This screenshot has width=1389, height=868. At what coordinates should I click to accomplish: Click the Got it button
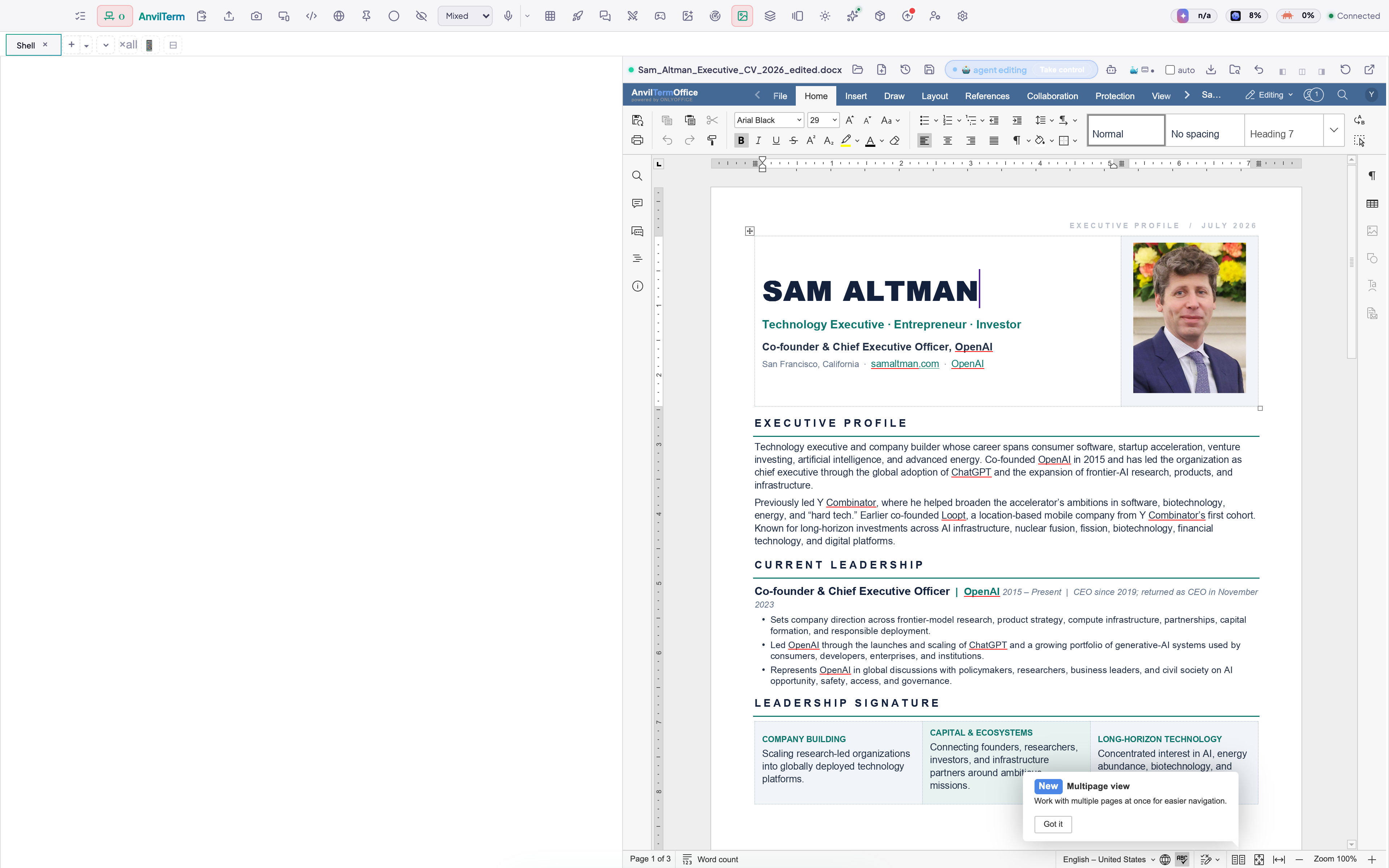1053,824
